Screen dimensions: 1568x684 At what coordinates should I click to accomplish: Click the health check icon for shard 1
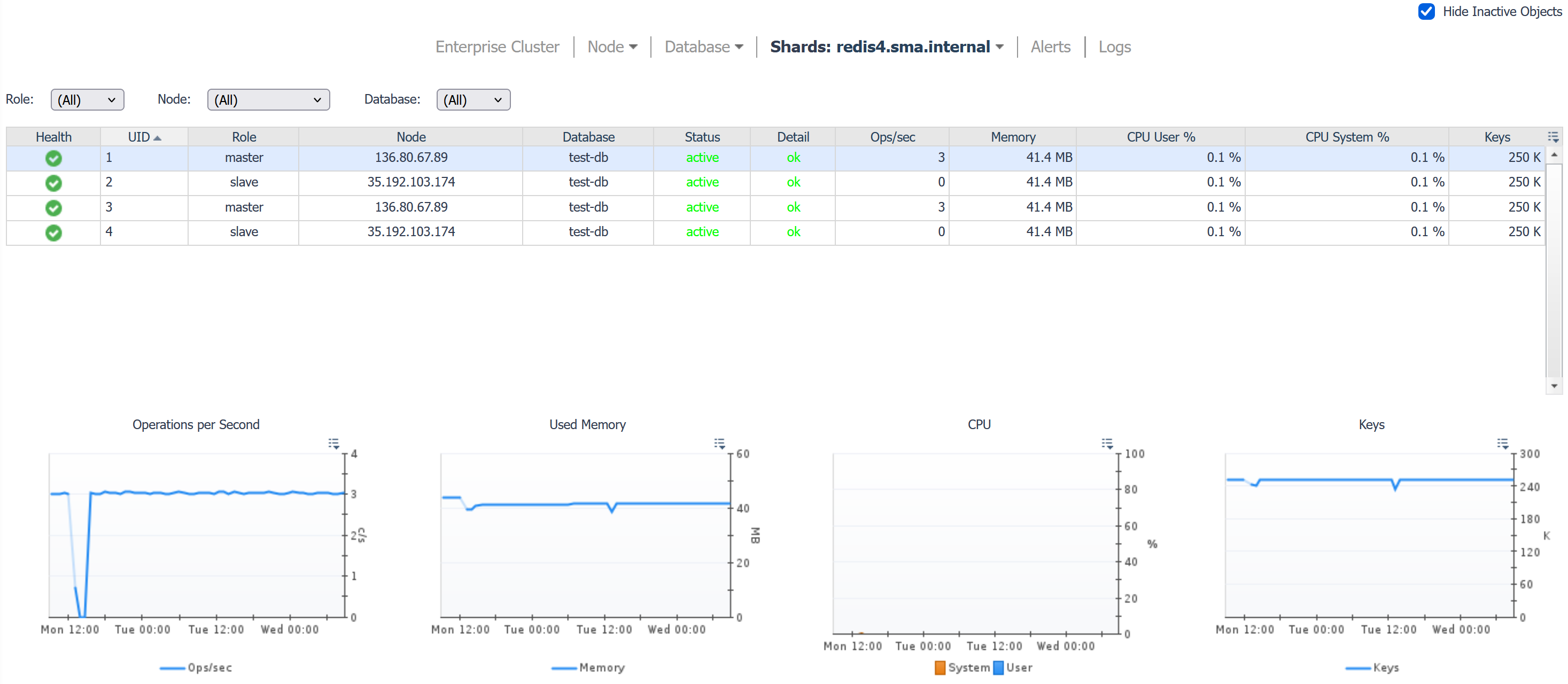[53, 158]
